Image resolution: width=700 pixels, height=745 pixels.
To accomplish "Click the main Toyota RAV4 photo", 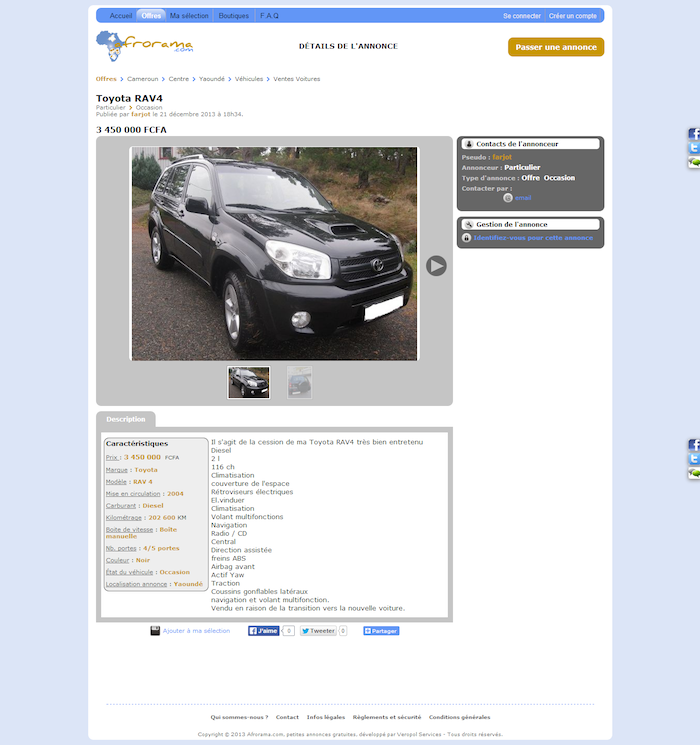I will coord(274,253).
